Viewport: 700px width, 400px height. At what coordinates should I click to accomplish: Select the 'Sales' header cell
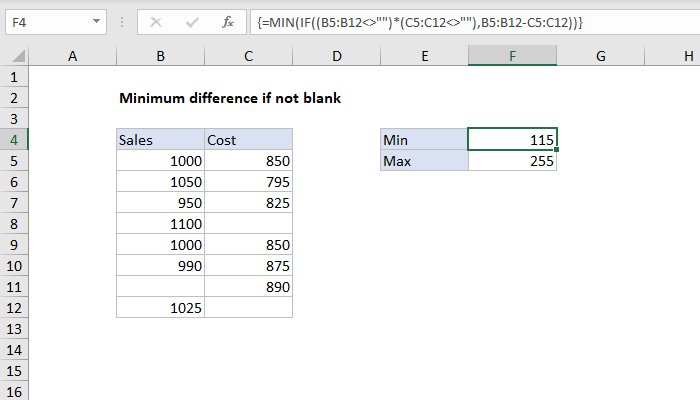(x=160, y=140)
